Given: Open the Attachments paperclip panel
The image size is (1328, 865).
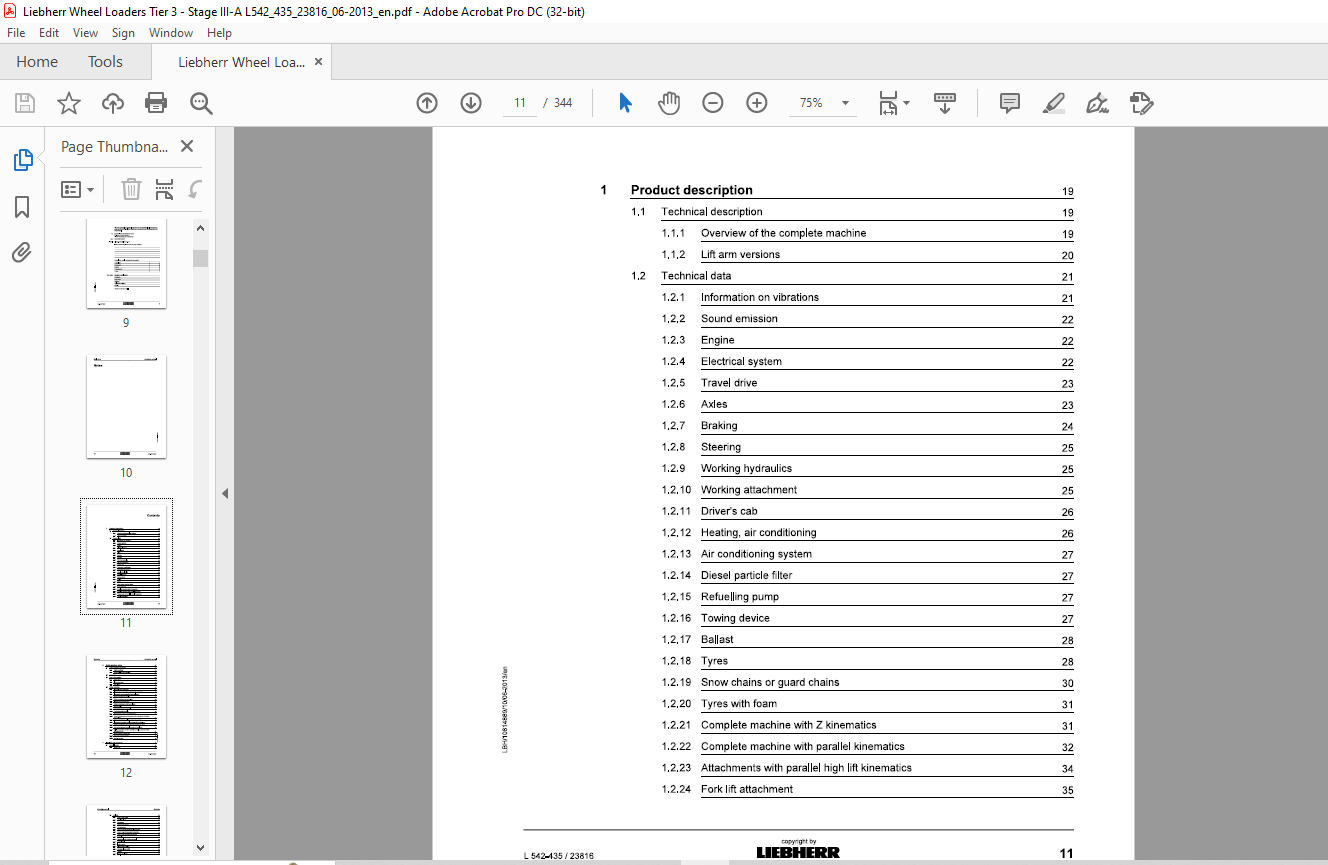Looking at the screenshot, I should pyautogui.click(x=22, y=252).
